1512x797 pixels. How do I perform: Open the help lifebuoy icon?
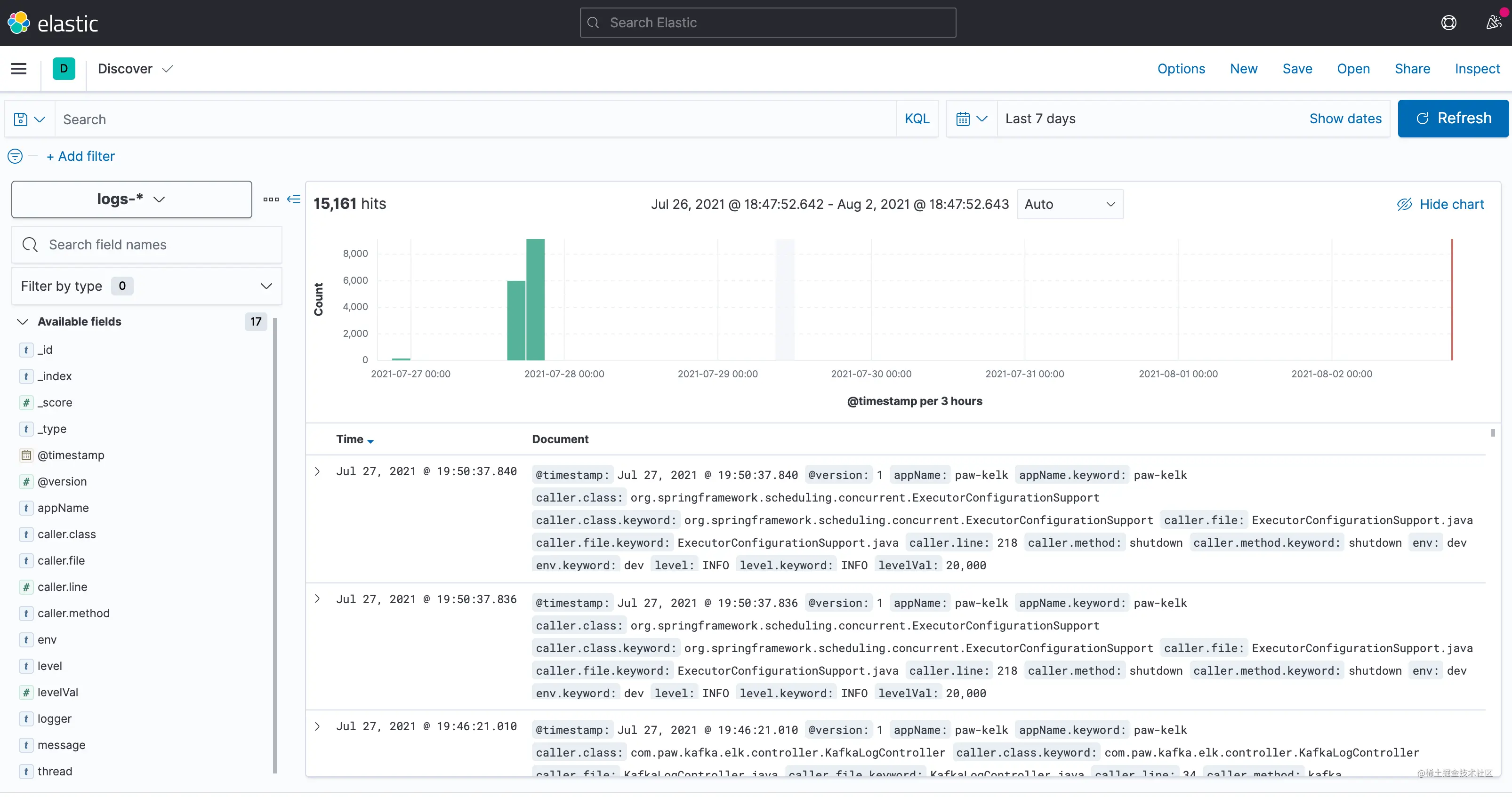(x=1448, y=23)
